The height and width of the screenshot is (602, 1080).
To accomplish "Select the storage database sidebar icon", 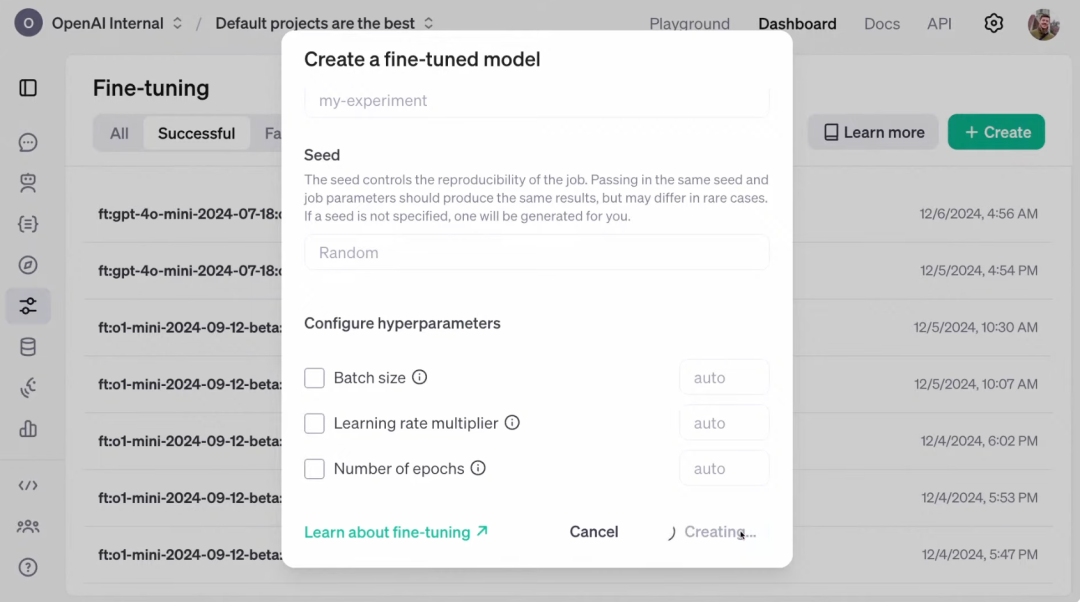I will click(28, 348).
